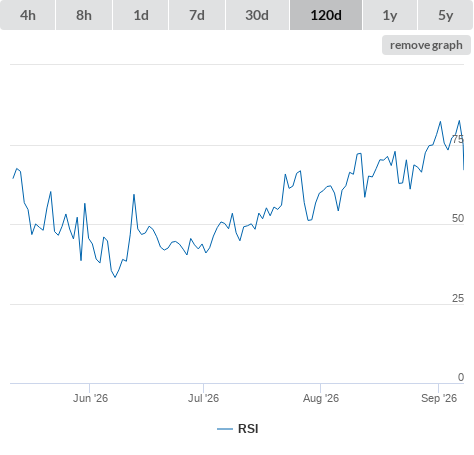Image resolution: width=474 pixels, height=455 pixels.
Task: Click the 25 y-axis label
Action: point(458,298)
